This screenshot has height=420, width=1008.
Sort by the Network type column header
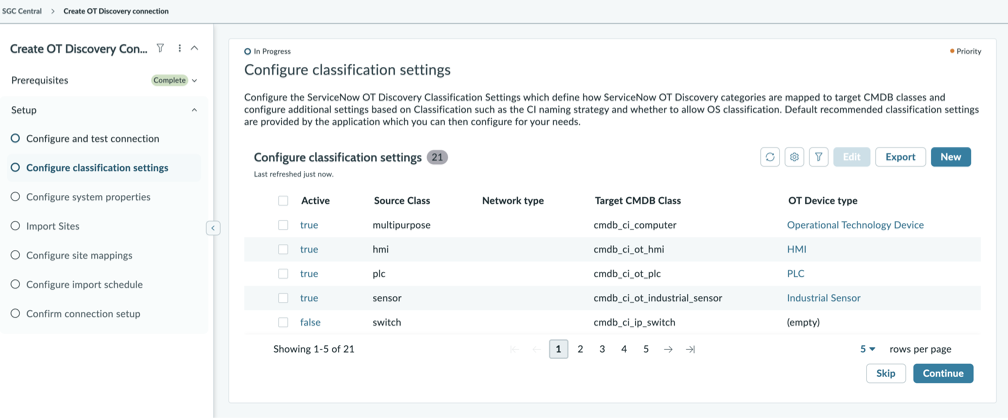click(x=513, y=201)
